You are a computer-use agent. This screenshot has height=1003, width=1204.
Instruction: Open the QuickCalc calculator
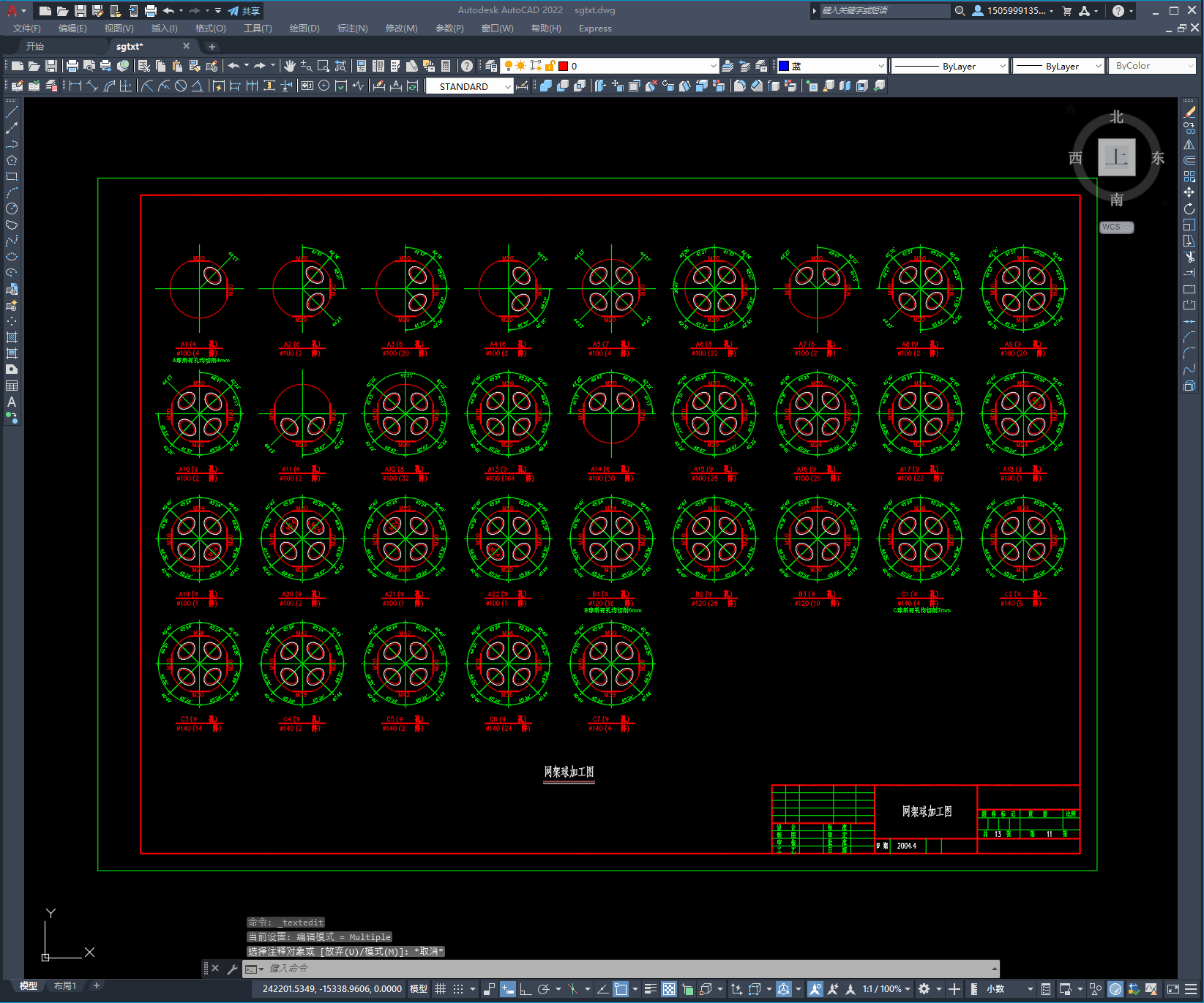(x=446, y=66)
